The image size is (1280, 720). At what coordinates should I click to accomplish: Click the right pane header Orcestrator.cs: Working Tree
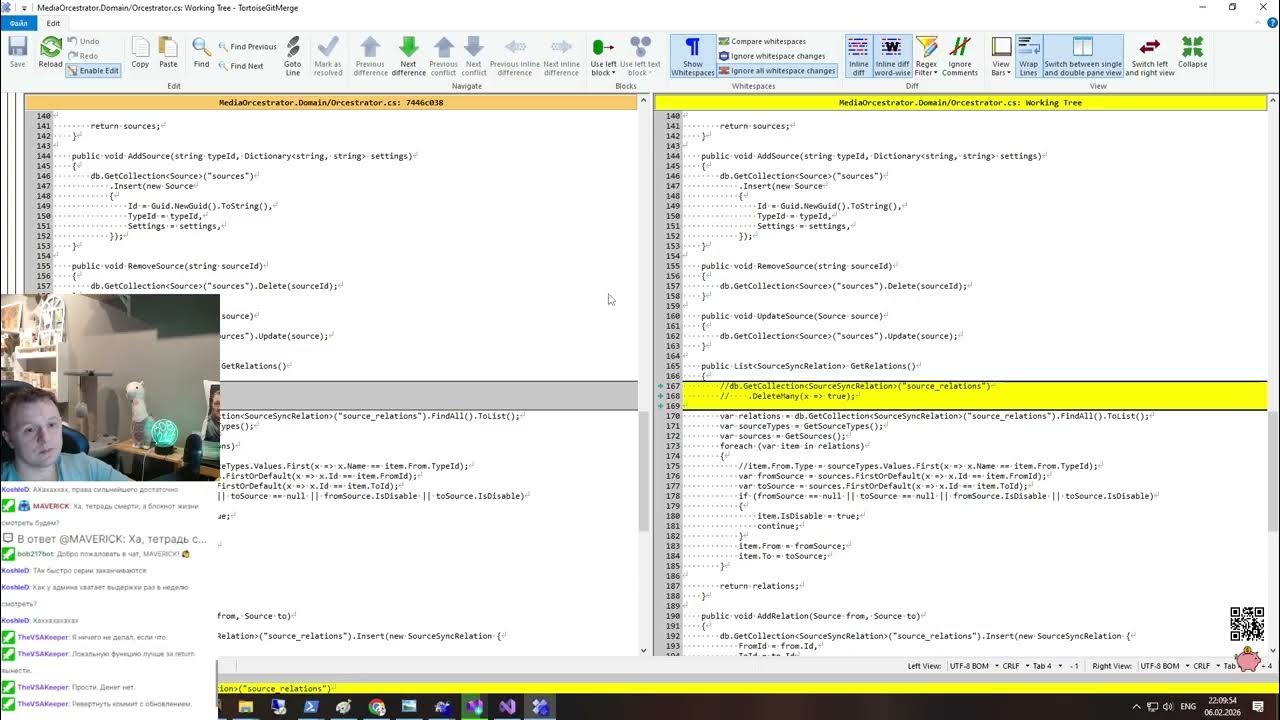coord(960,102)
